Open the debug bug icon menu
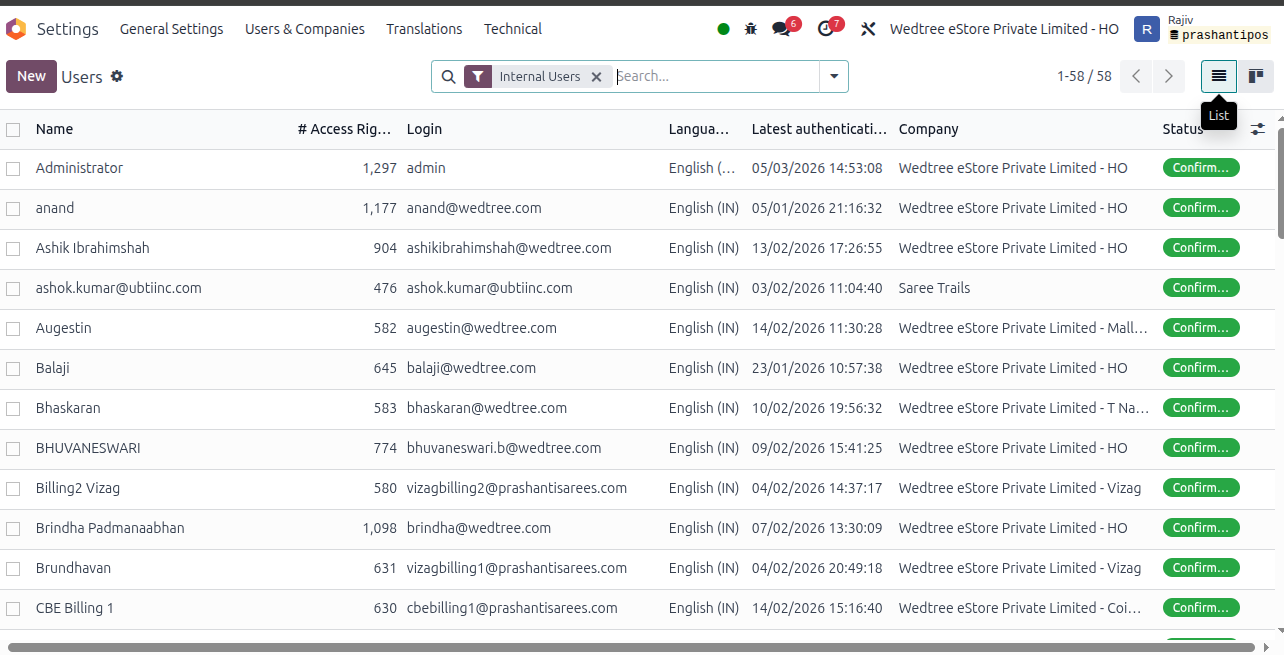Viewport: 1284px width, 655px height. click(x=751, y=29)
